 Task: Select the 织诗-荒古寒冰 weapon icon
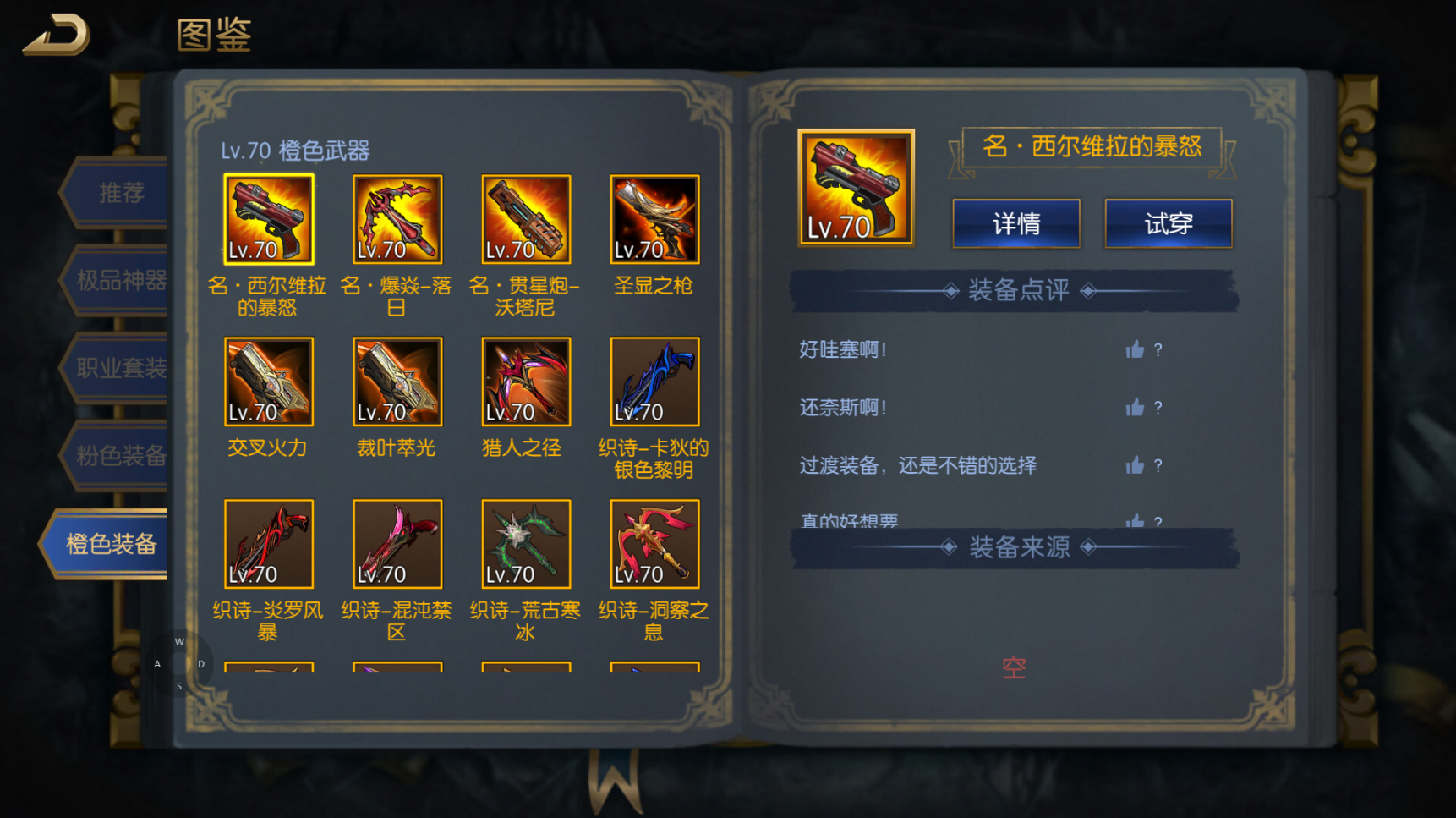pos(526,544)
